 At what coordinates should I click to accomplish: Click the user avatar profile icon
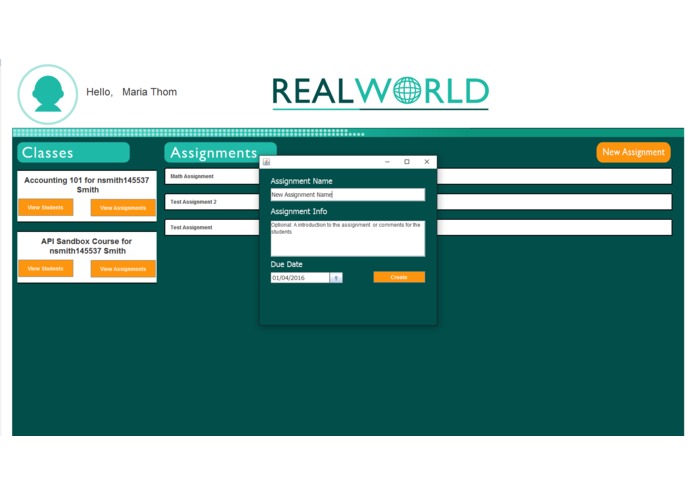click(x=47, y=94)
